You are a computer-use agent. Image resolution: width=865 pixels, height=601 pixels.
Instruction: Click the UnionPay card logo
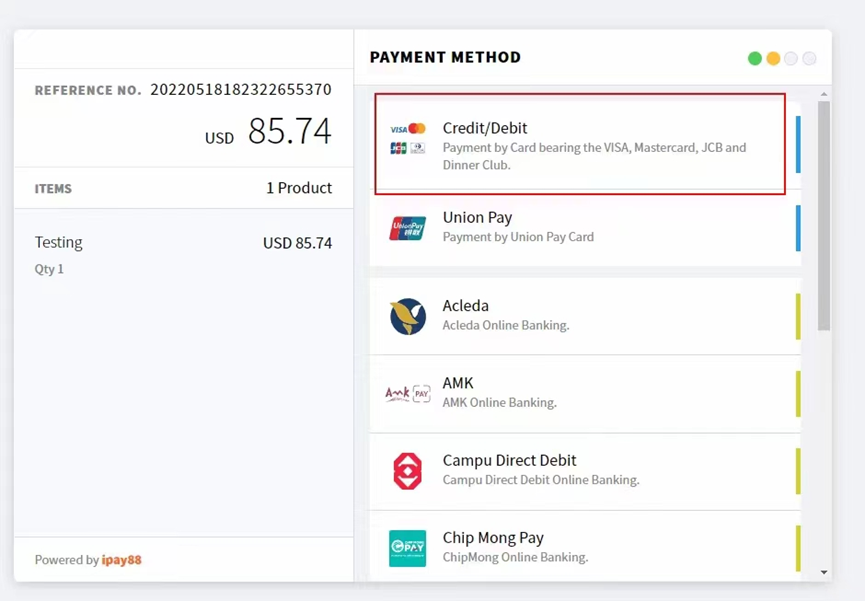[x=407, y=228]
